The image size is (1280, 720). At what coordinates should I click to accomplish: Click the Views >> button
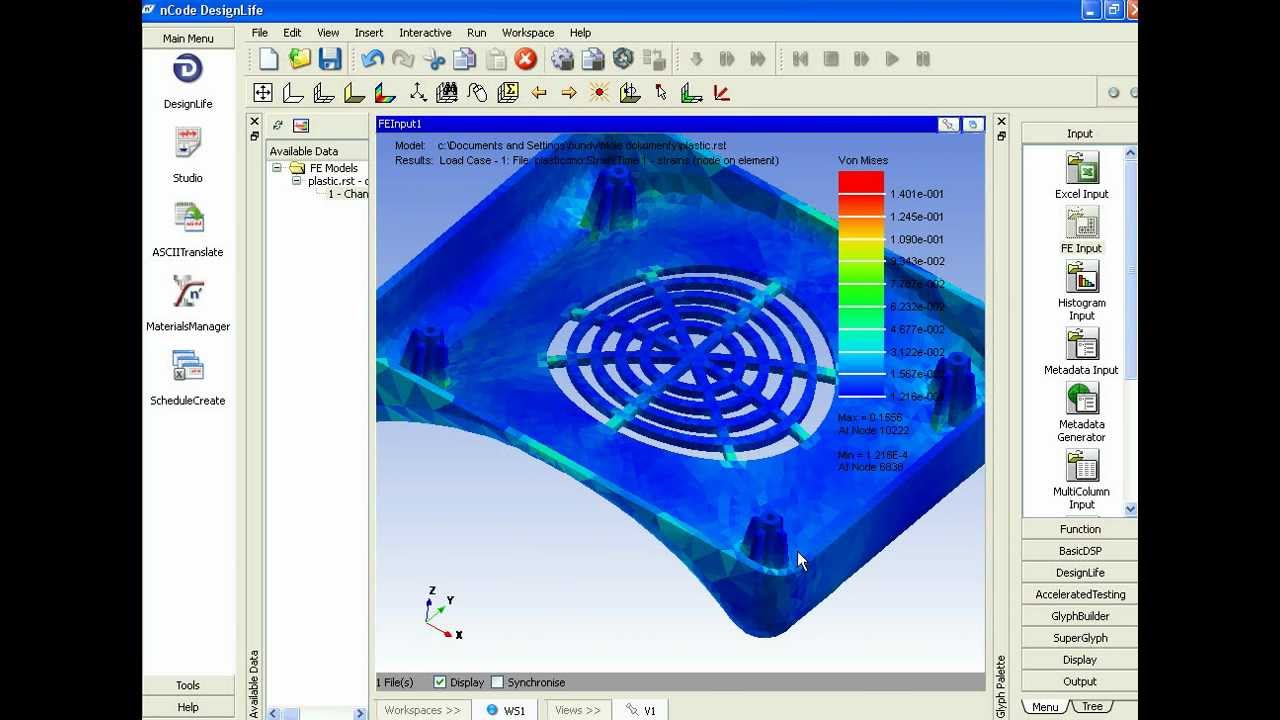coord(578,710)
